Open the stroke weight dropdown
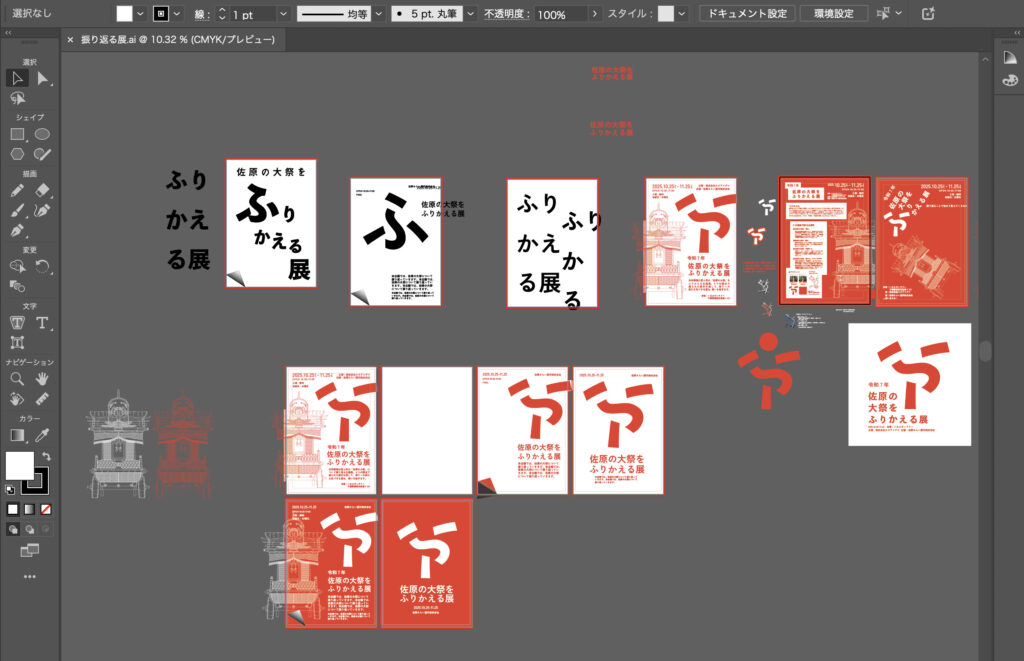1024x661 pixels. pos(283,14)
